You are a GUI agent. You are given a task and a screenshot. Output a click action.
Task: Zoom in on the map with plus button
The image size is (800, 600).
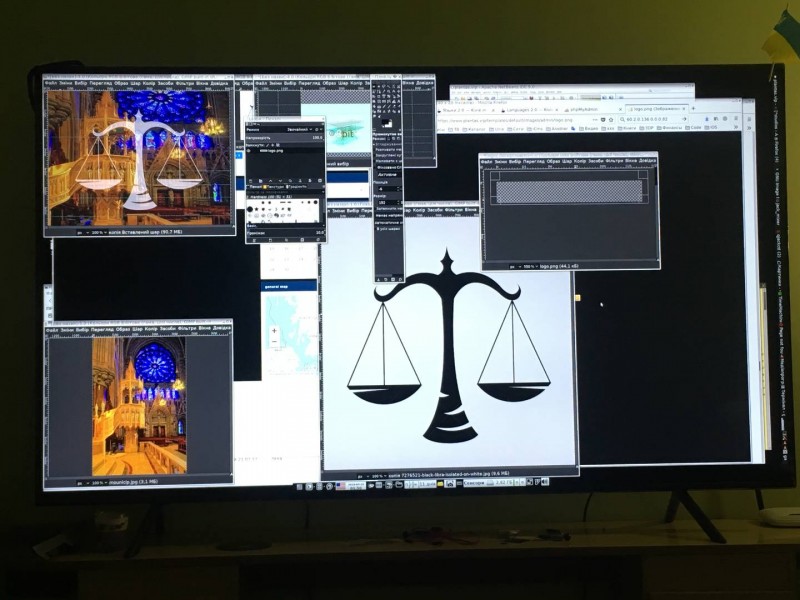[274, 329]
